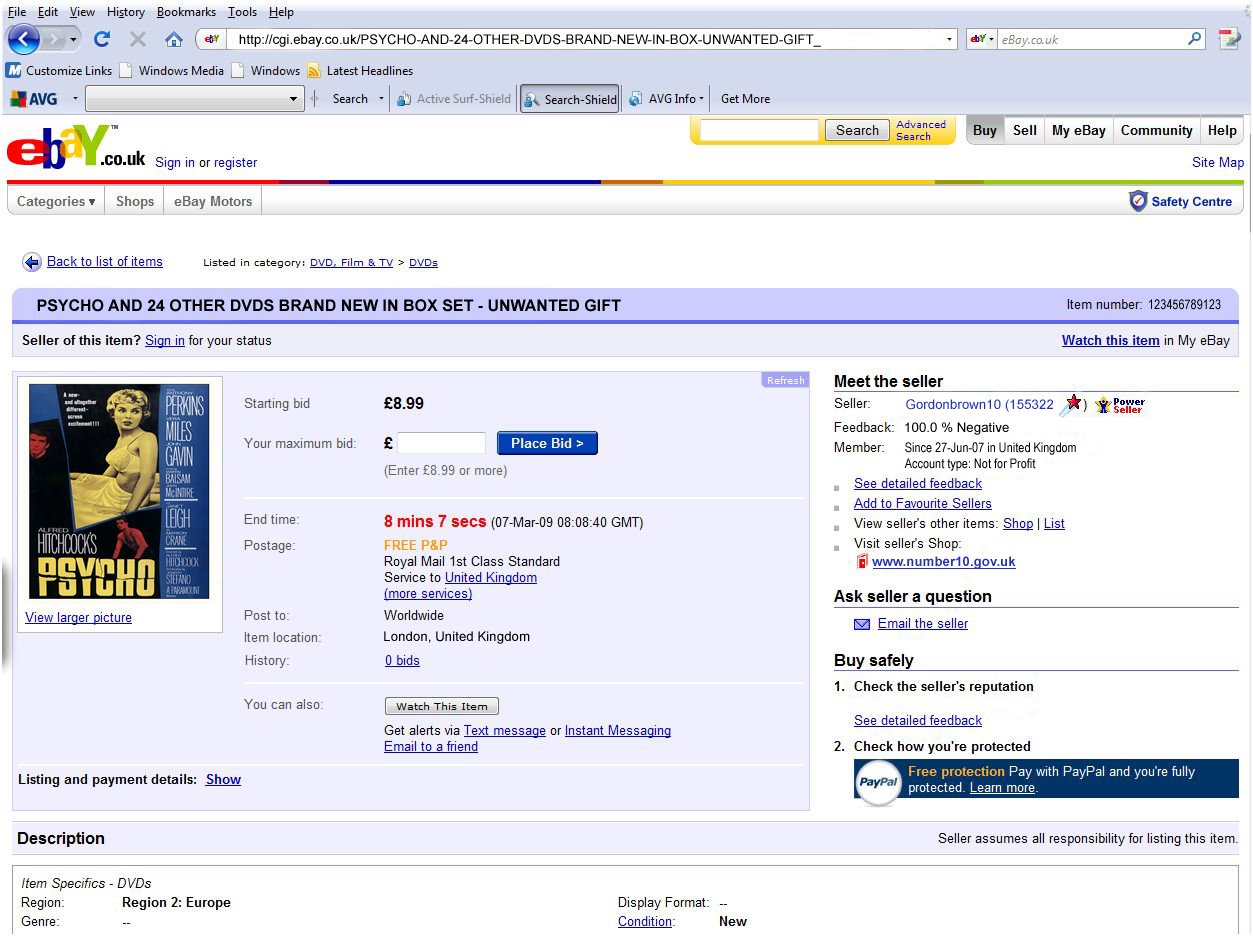Open the Tools menu
Screen dimensions: 1253x936
tap(242, 12)
